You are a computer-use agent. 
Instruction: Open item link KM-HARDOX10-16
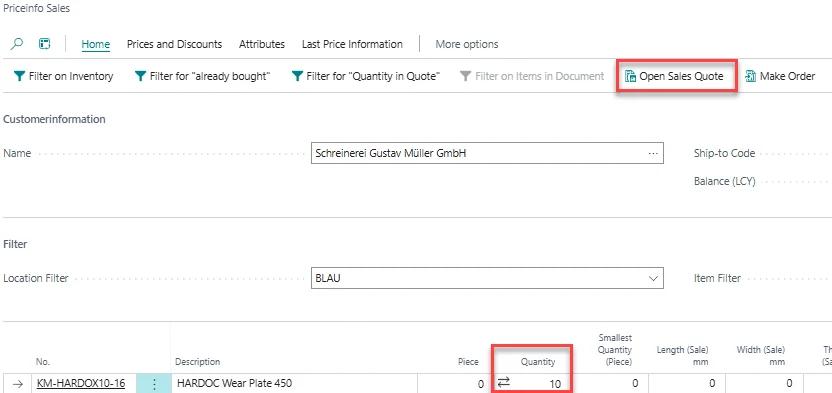81,383
